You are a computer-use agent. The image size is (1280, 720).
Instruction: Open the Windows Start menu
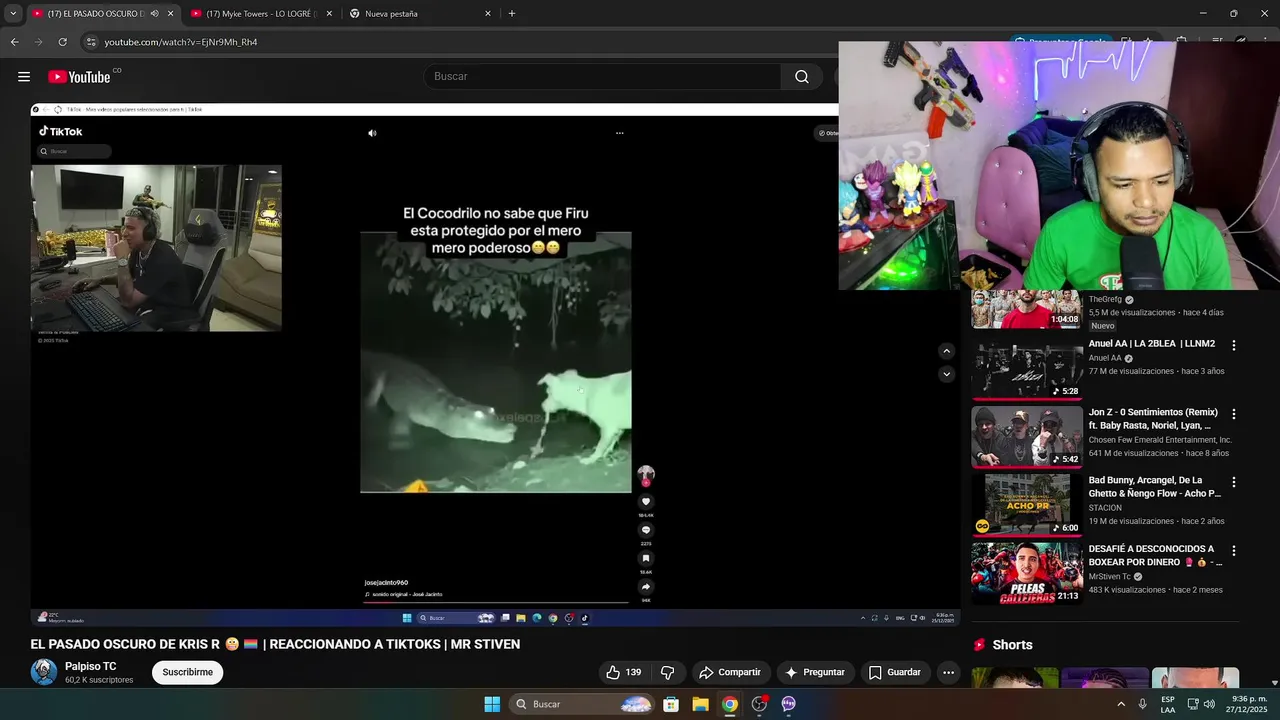492,704
